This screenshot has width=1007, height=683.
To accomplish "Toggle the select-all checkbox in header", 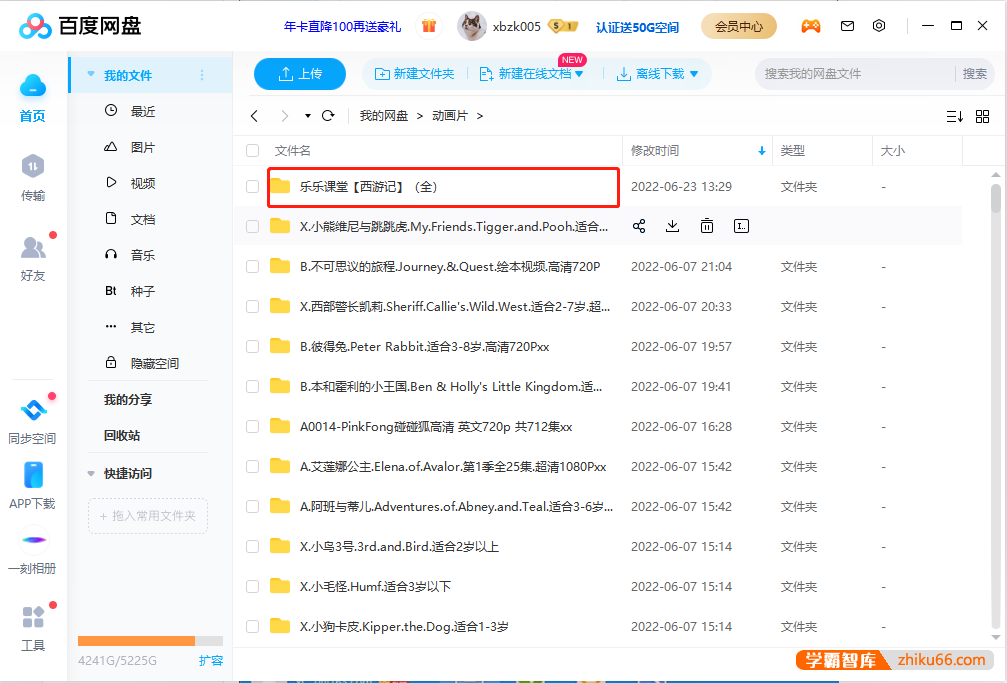I will pos(252,150).
